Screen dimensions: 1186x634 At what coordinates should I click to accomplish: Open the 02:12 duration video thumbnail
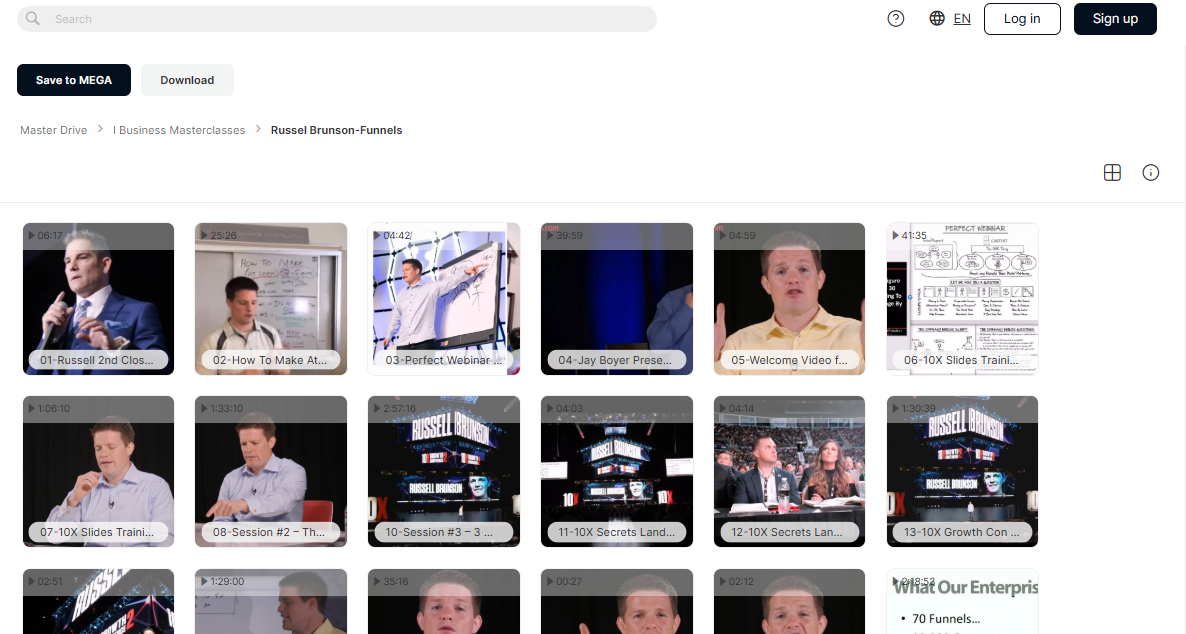tap(790, 601)
